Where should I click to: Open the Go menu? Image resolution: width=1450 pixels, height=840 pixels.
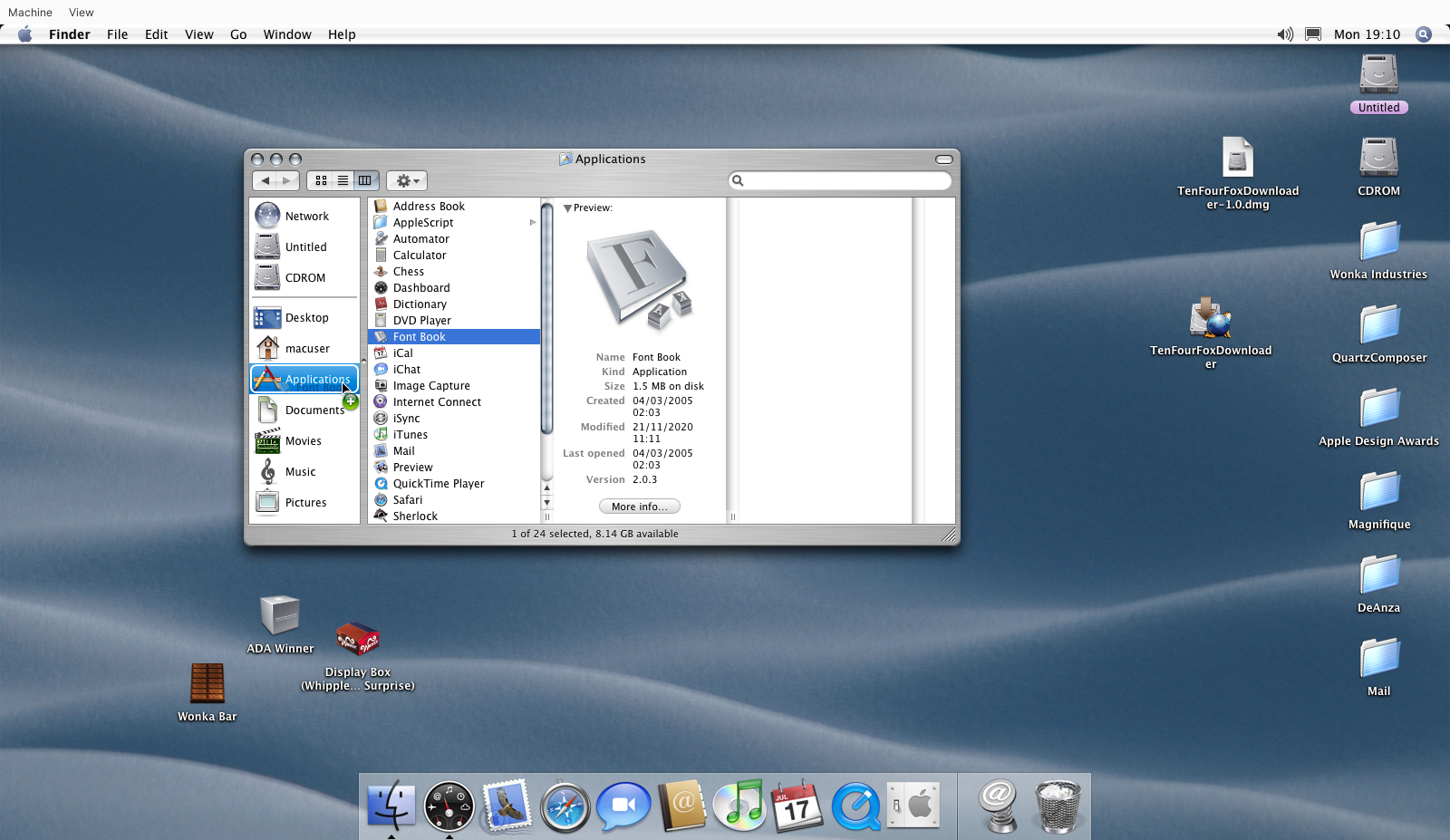click(238, 34)
